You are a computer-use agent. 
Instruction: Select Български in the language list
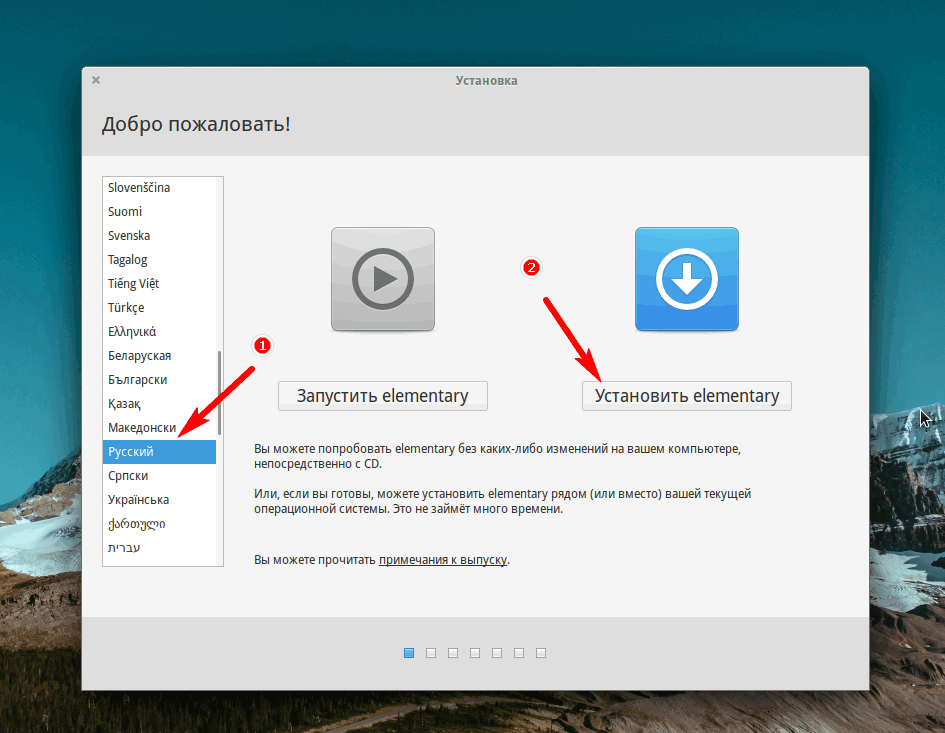[159, 380]
